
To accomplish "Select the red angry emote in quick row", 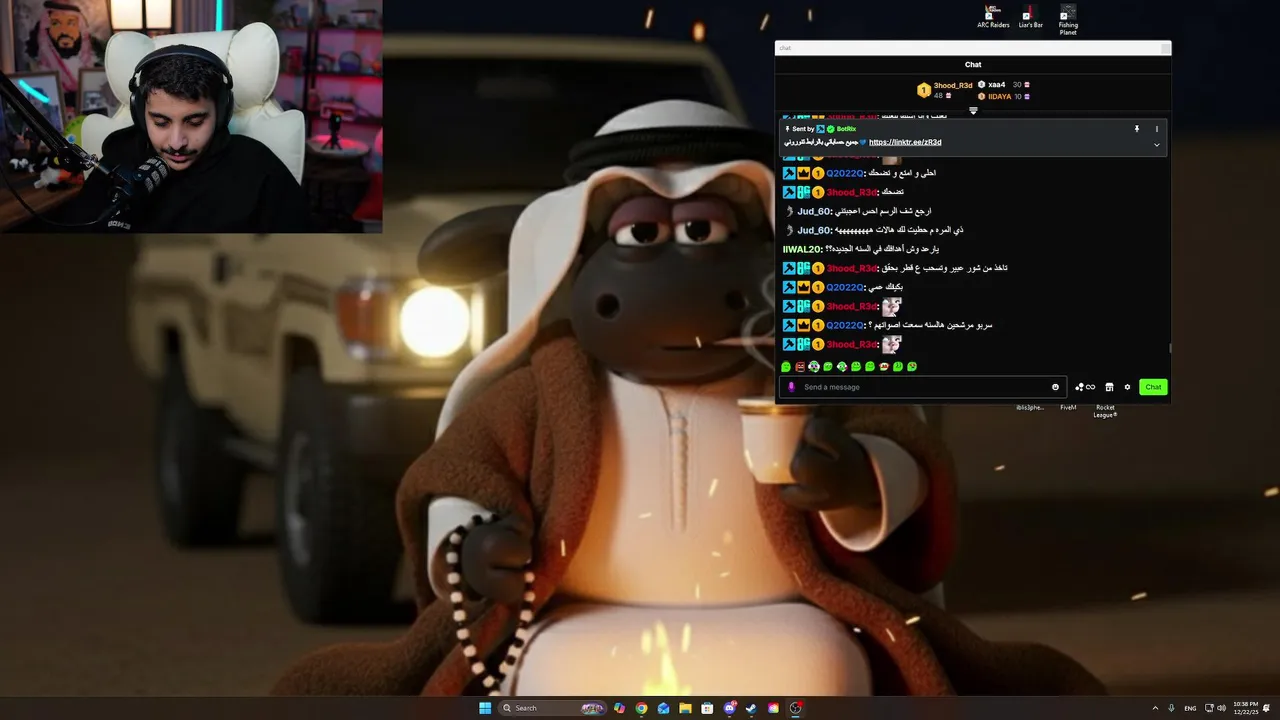I will click(x=800, y=367).
